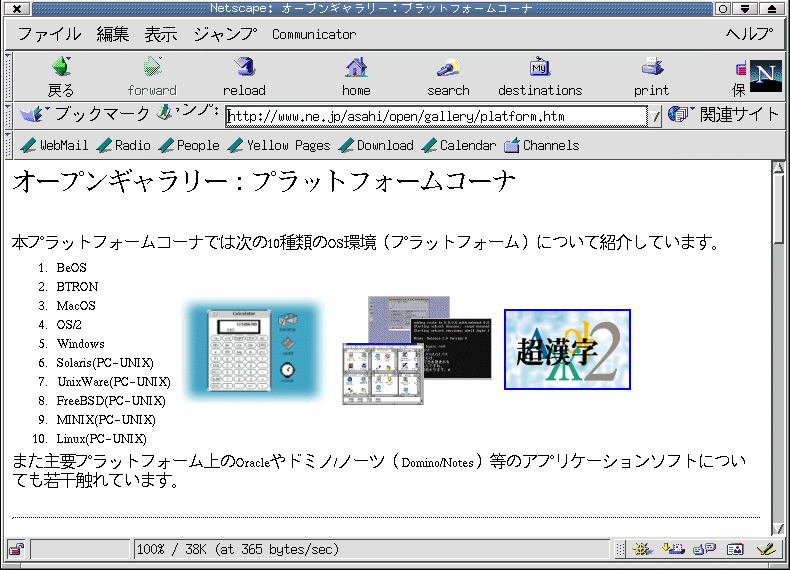This screenshot has height=570, width=790.
Task: Open Mailbox from component bar
Action: click(673, 548)
